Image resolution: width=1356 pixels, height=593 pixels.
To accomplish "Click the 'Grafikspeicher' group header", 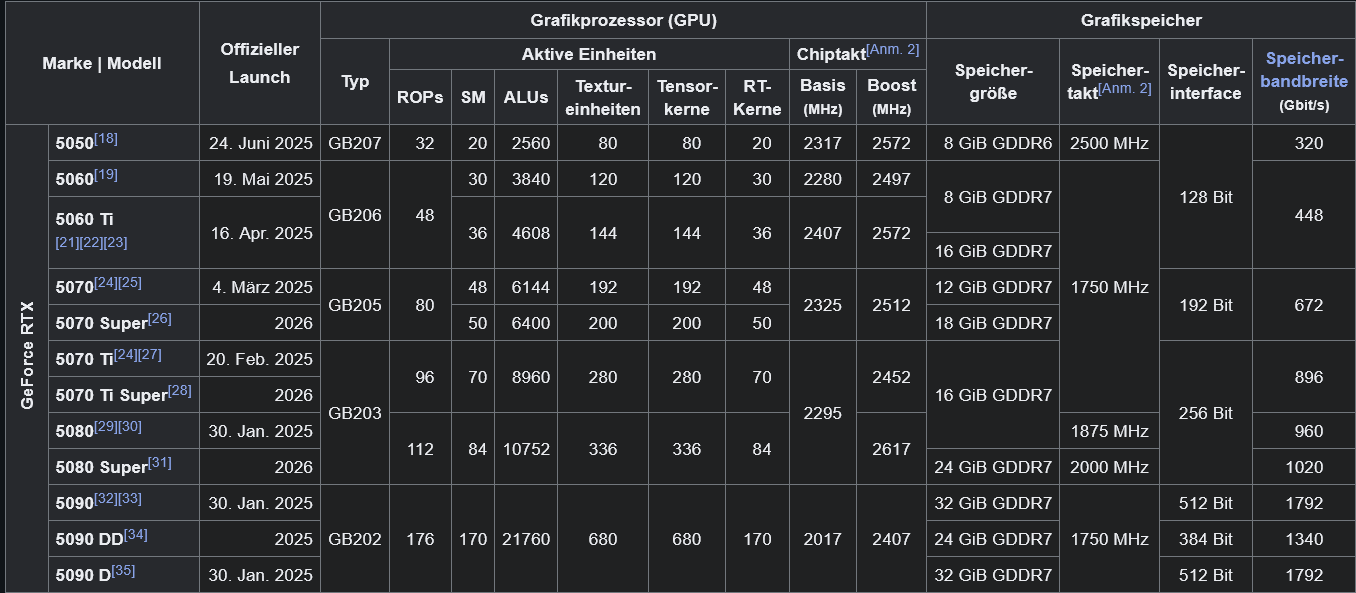I will [1141, 19].
